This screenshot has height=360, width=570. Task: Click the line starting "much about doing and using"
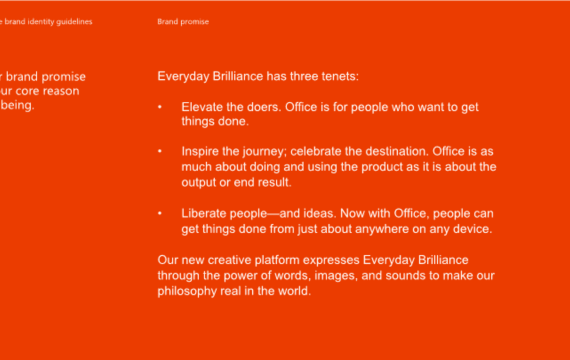tap(339, 167)
